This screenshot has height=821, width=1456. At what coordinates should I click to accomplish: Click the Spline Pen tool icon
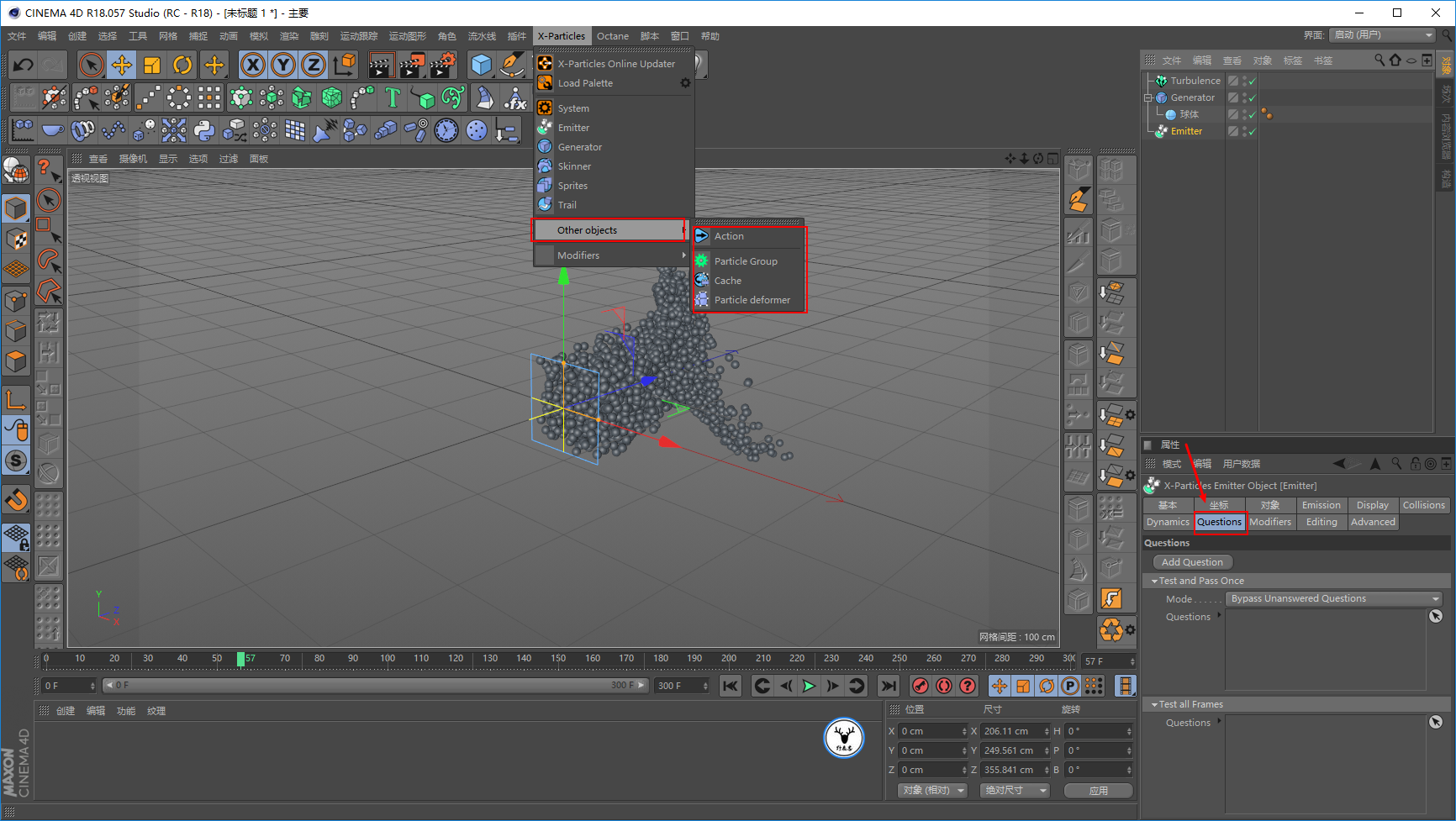[x=512, y=65]
